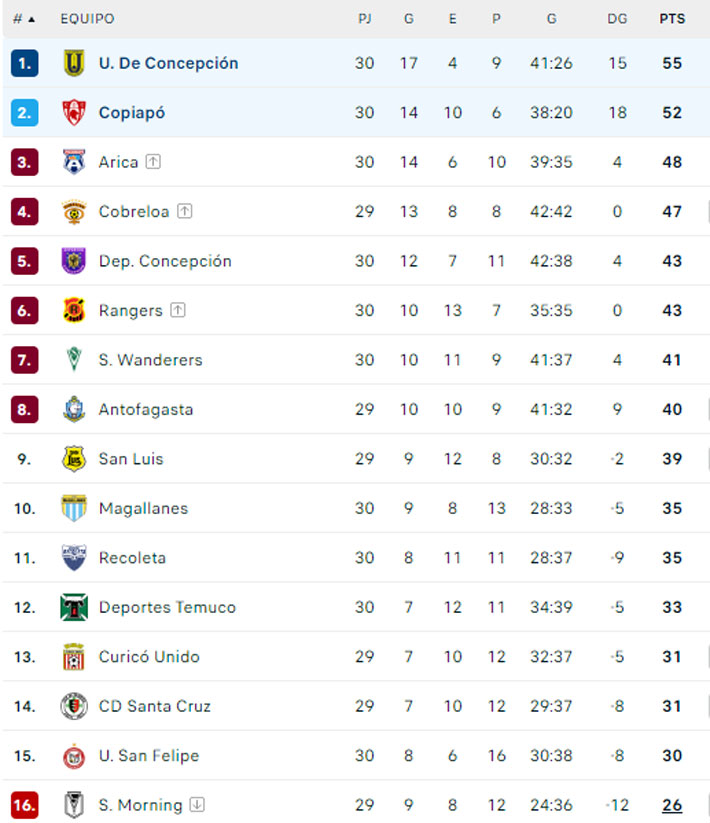Sort standings by PJ column header
Viewport: 710px width, 823px height.
pos(364,19)
